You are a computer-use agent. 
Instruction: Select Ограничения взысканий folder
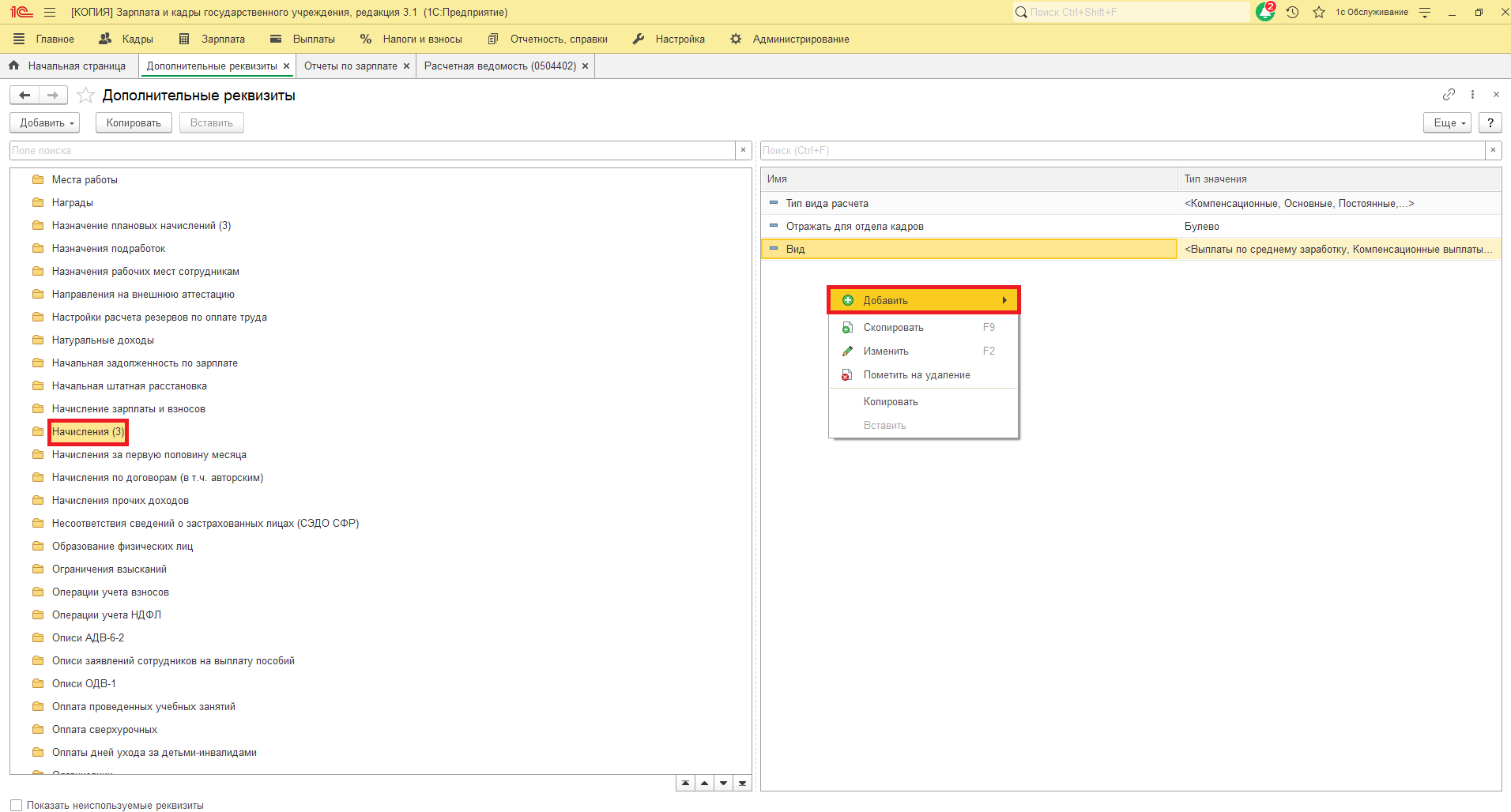point(109,570)
